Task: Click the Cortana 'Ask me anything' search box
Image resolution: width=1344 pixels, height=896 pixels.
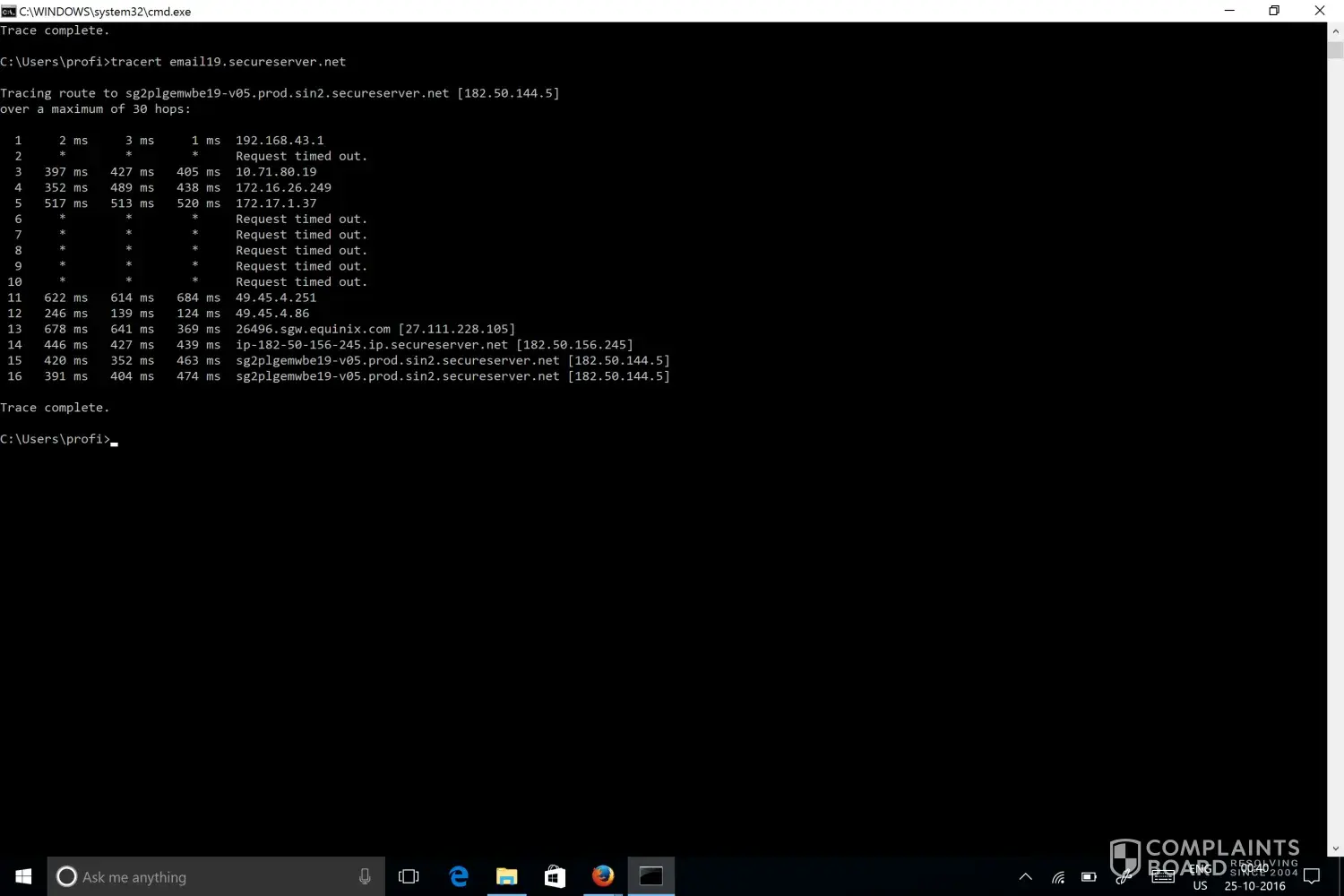Action: 206,876
